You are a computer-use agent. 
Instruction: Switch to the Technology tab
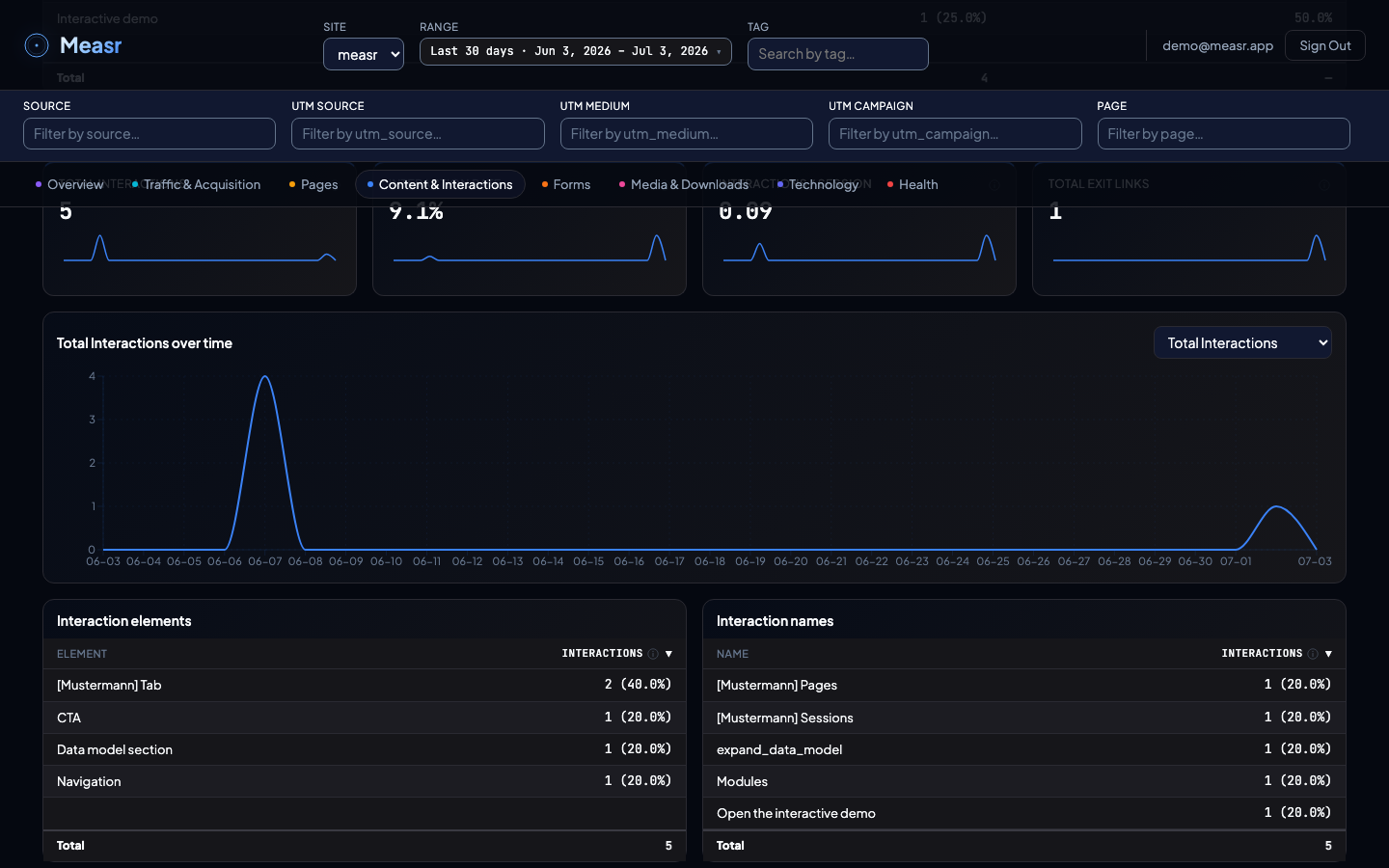818,184
